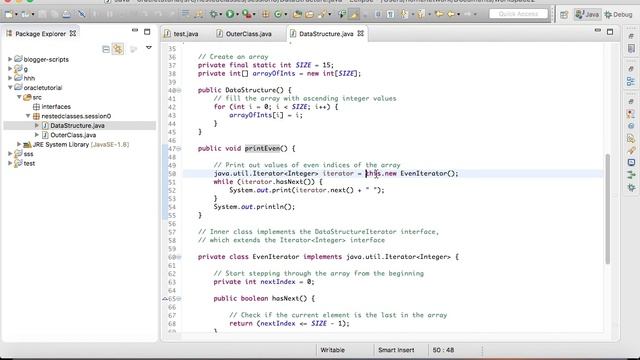640x360 pixels.
Task: Click the Next Annotation icon
Action: [x=404, y=14]
